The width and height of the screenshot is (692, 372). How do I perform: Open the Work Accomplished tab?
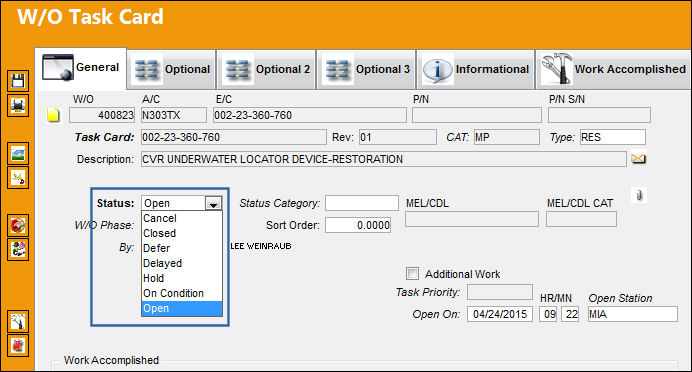pos(613,69)
